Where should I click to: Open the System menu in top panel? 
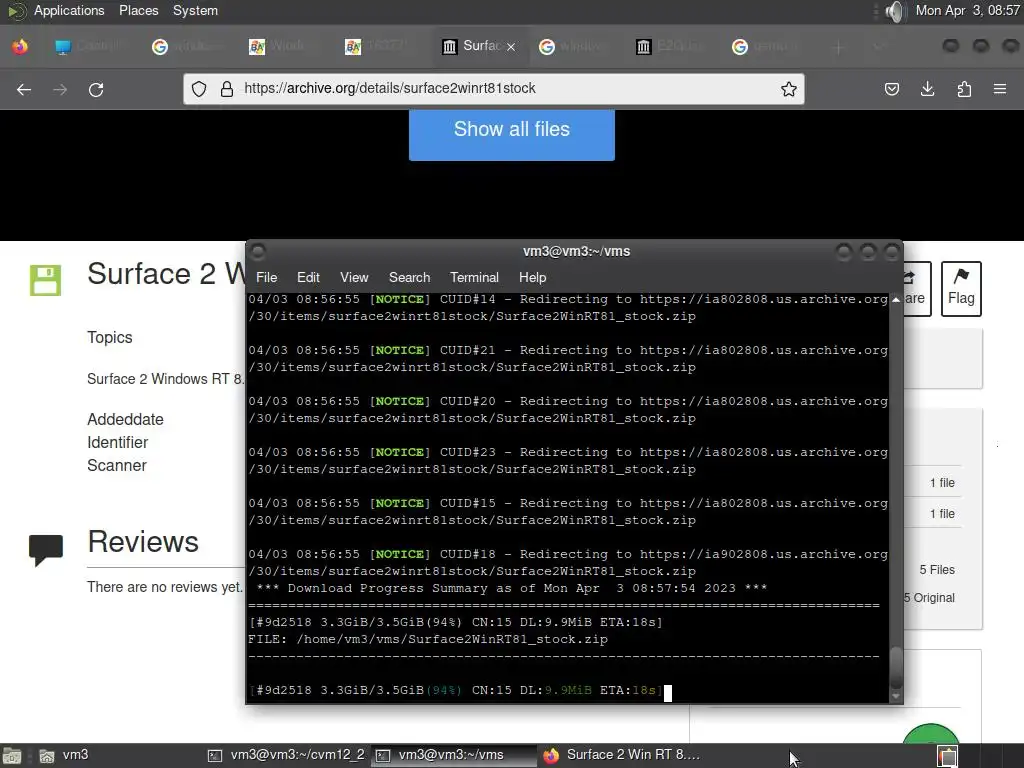[195, 10]
